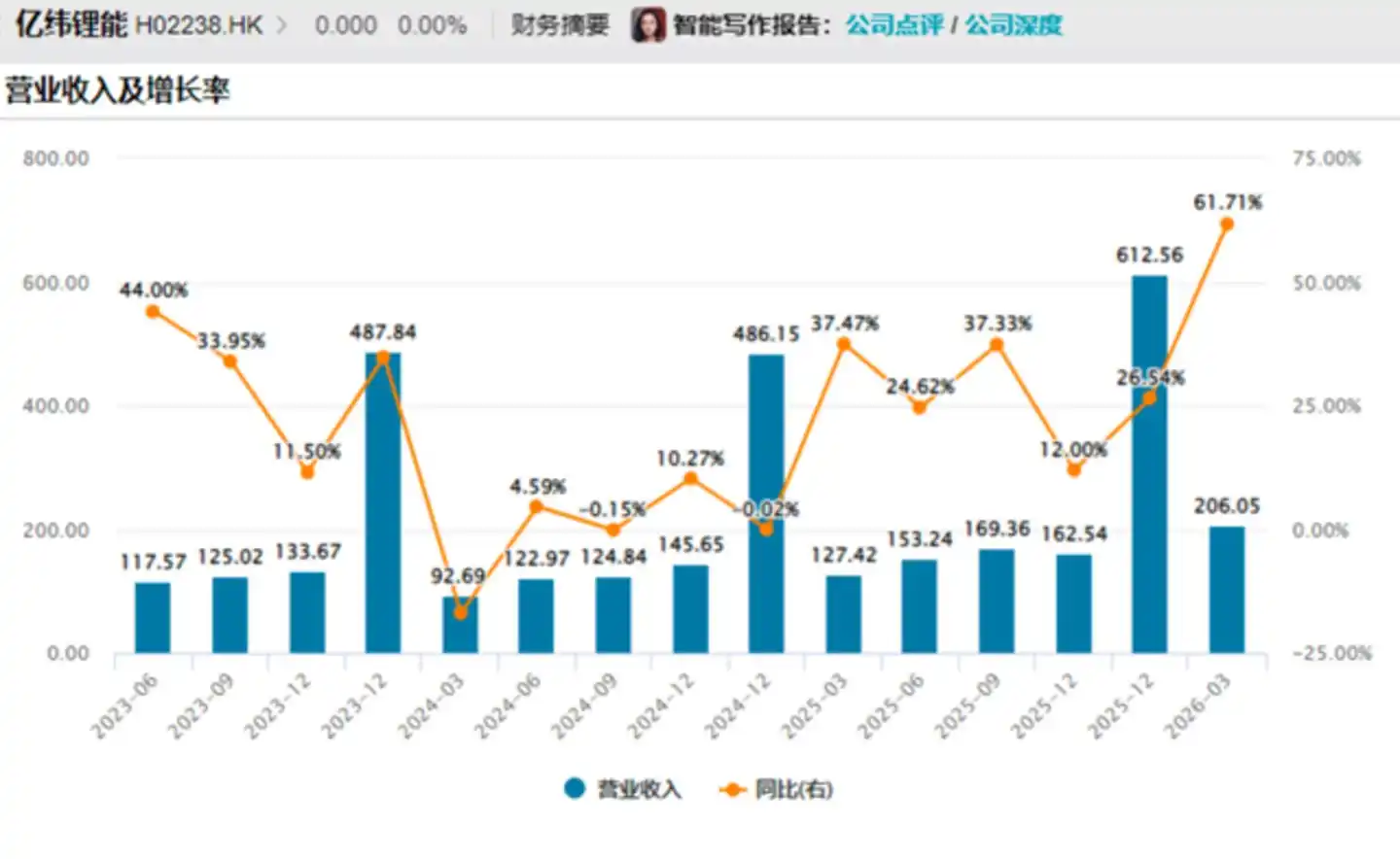Click the 800.00 left axis value

pyautogui.click(x=55, y=158)
